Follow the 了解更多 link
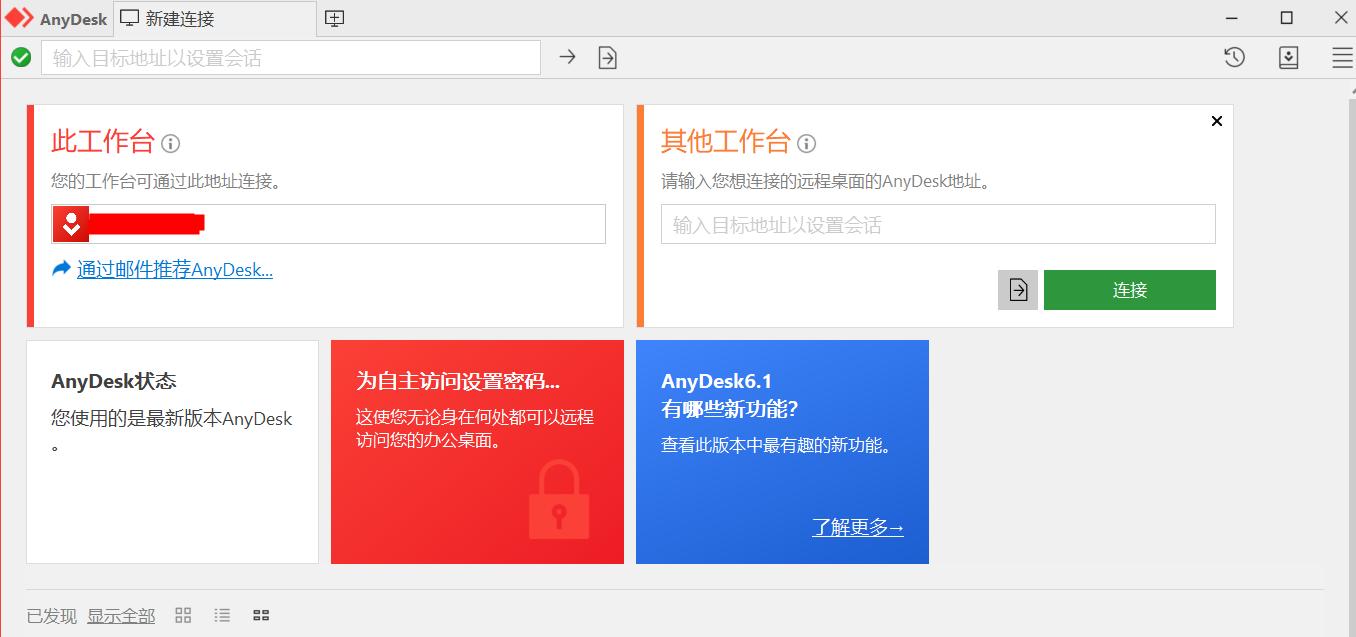Image resolution: width=1356 pixels, height=637 pixels. 858,527
